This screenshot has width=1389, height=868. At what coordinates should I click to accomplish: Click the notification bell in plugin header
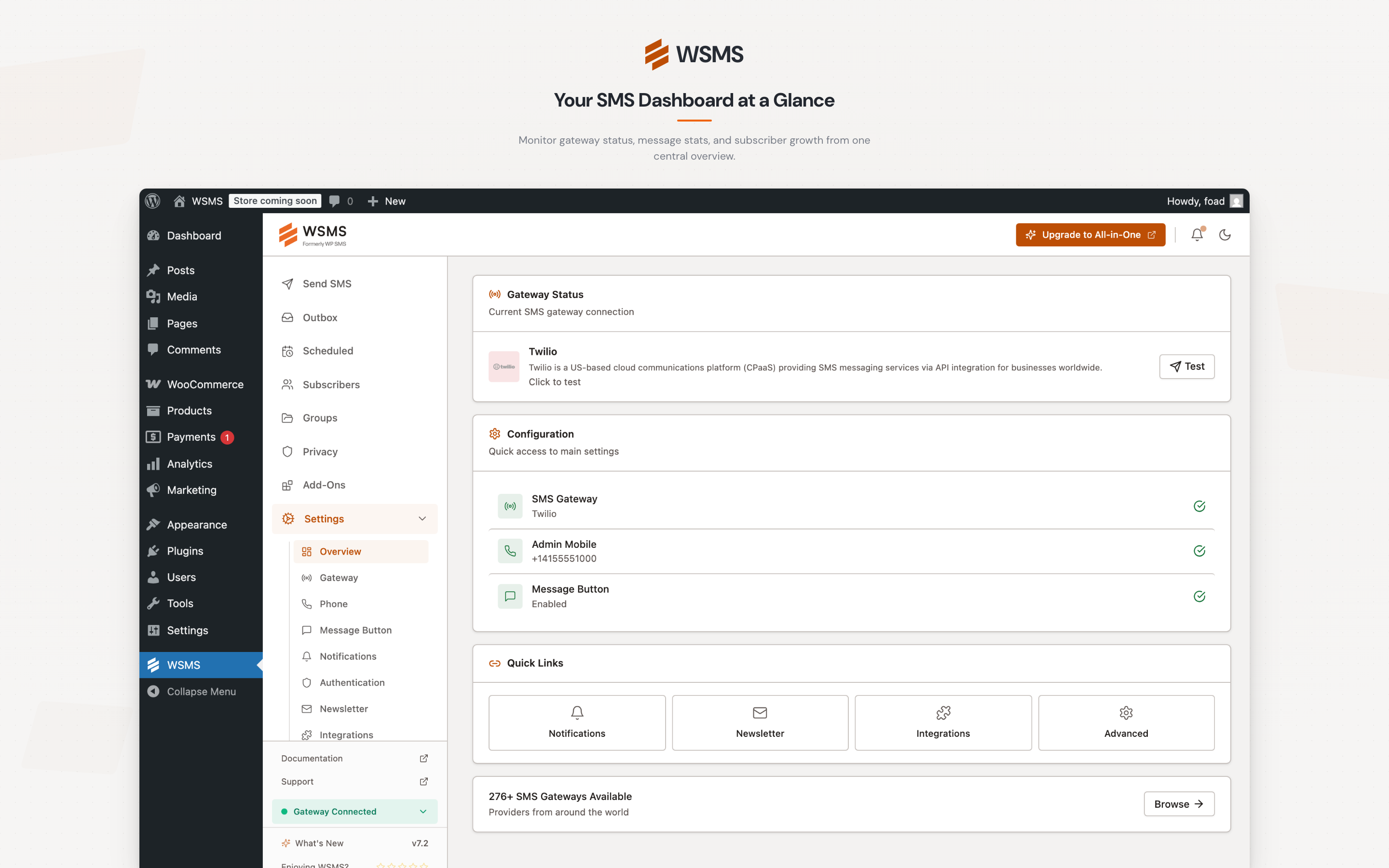(x=1197, y=234)
